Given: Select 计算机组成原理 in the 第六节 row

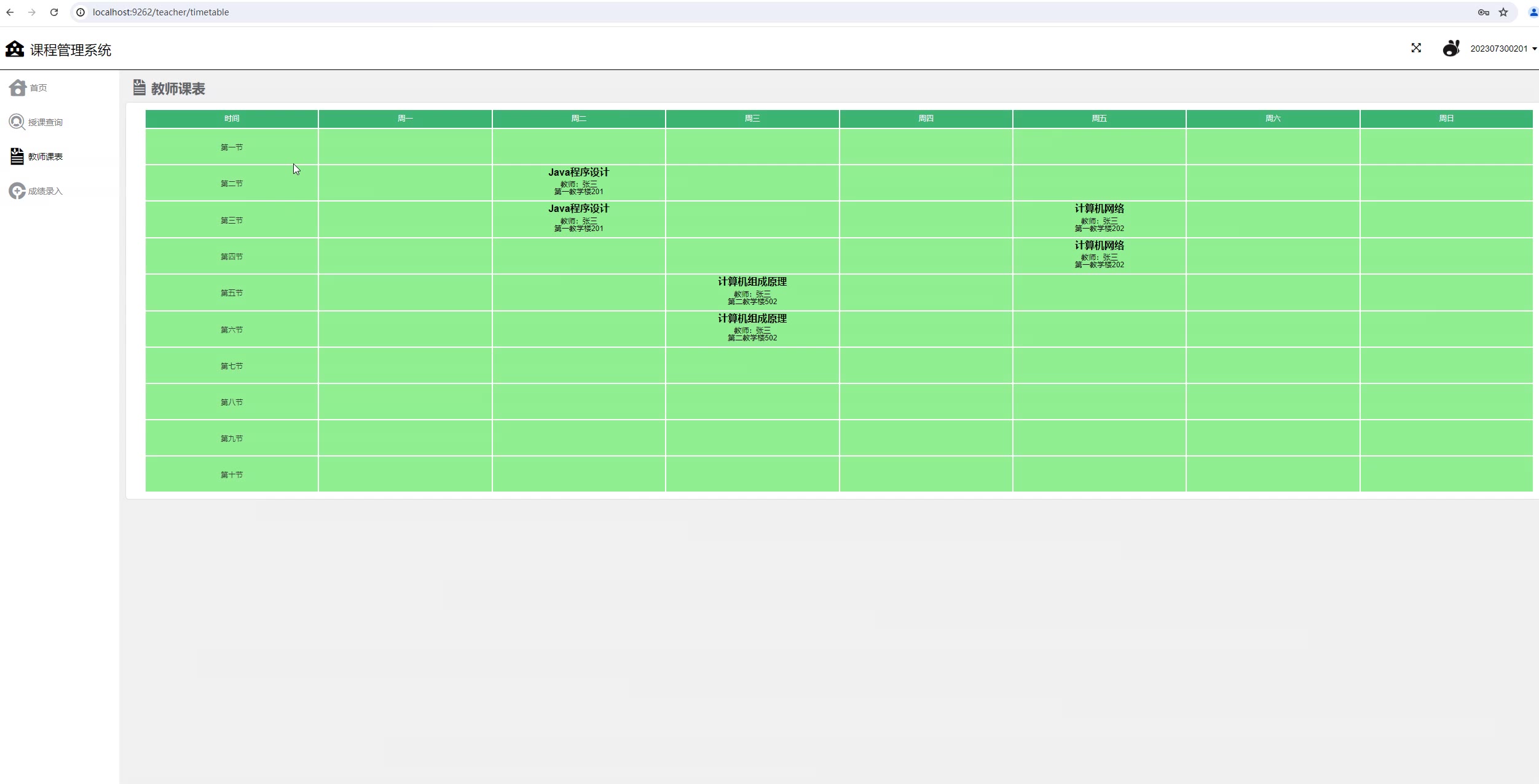Looking at the screenshot, I should [752, 319].
